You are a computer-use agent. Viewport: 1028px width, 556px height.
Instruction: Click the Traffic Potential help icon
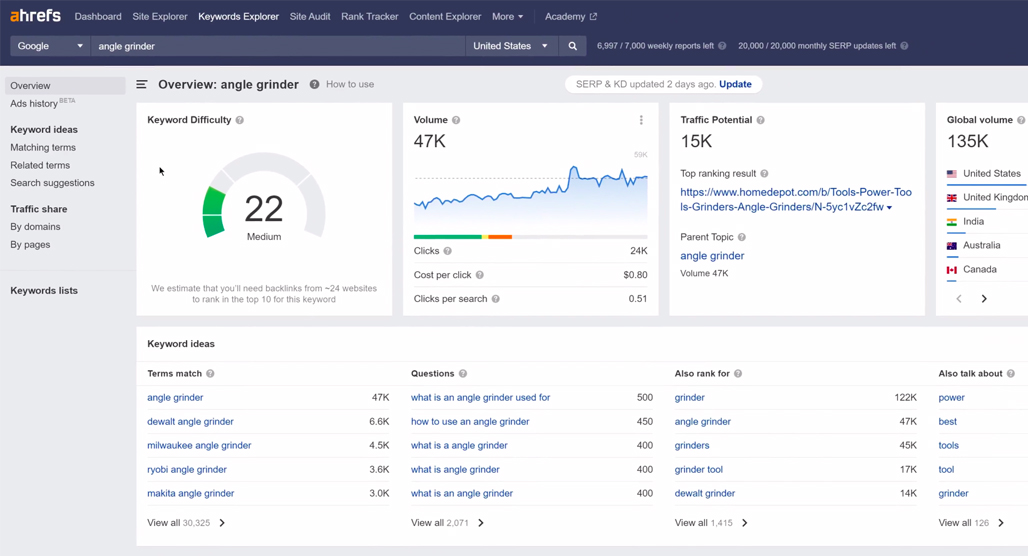pyautogui.click(x=761, y=120)
